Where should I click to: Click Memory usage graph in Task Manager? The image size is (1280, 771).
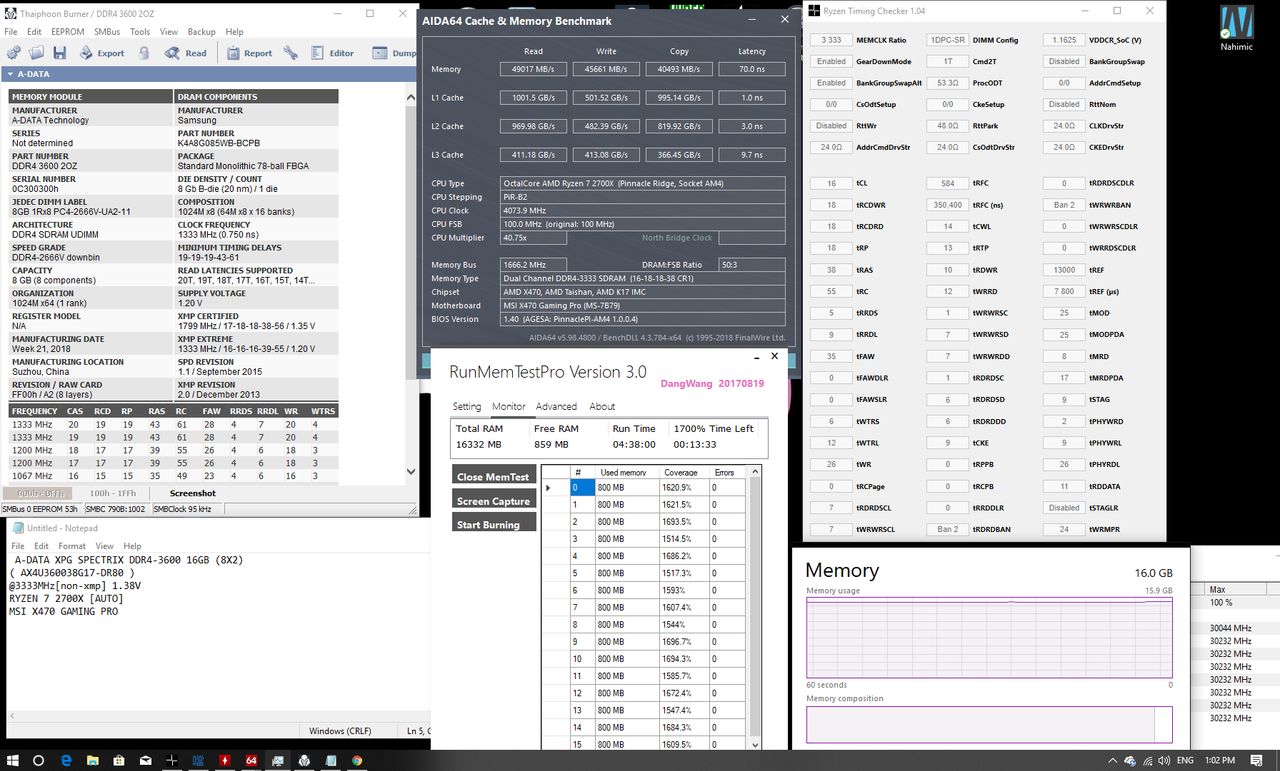(x=989, y=636)
